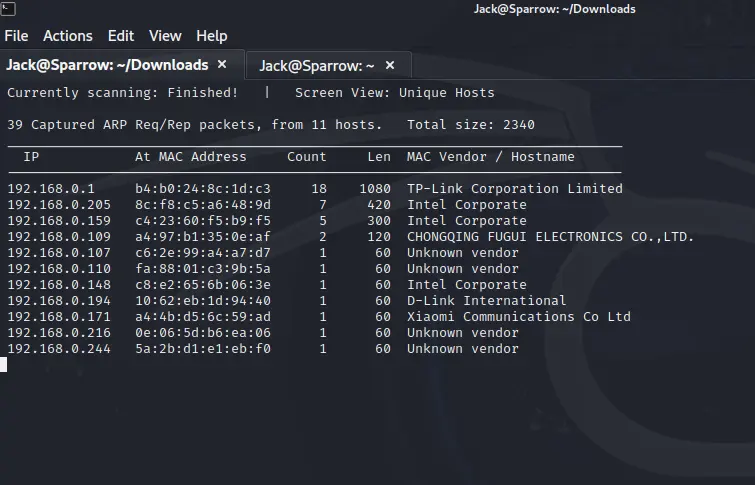
Task: Open the Edit menu
Action: [x=121, y=36]
